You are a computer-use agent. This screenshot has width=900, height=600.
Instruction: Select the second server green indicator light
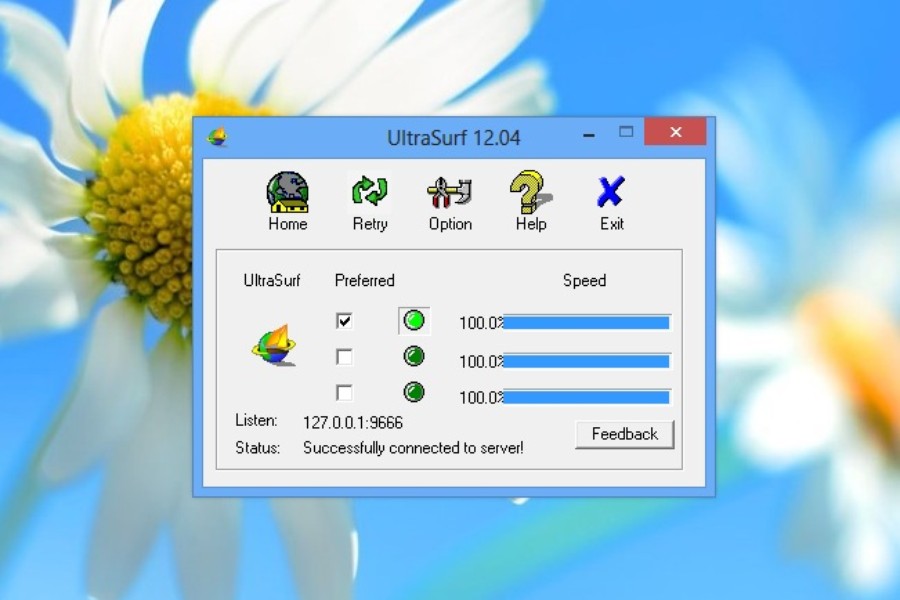pos(414,356)
